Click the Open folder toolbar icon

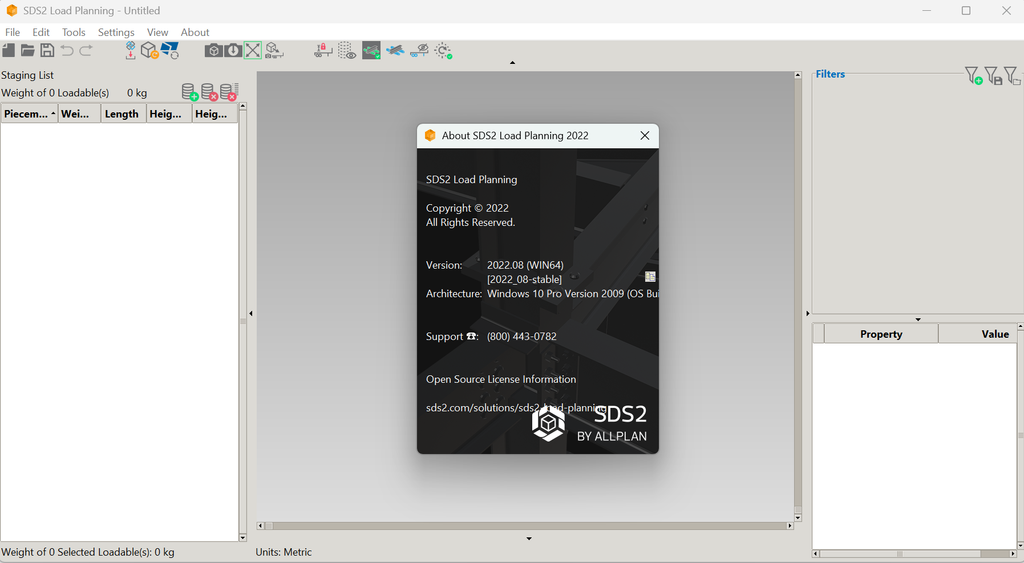click(x=27, y=50)
